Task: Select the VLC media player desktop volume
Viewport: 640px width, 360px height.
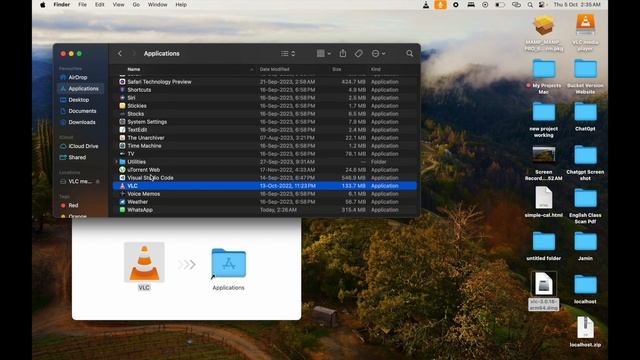Action: click(585, 33)
